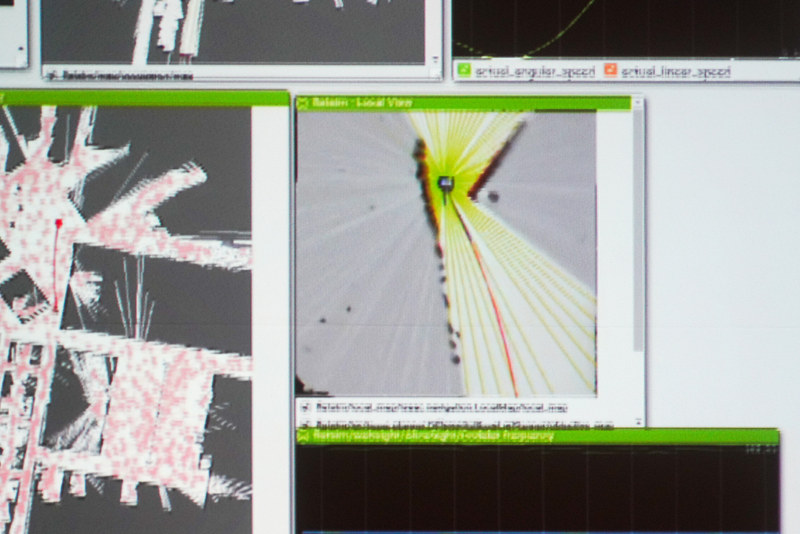Click the Local View title bar corner button
The height and width of the screenshot is (534, 800).
[637, 103]
